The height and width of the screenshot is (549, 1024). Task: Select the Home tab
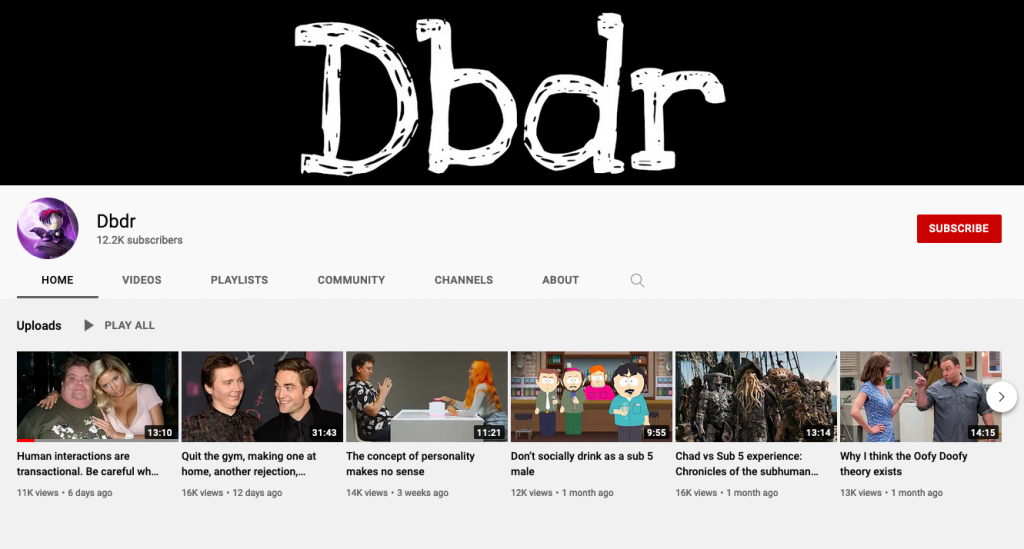point(57,280)
